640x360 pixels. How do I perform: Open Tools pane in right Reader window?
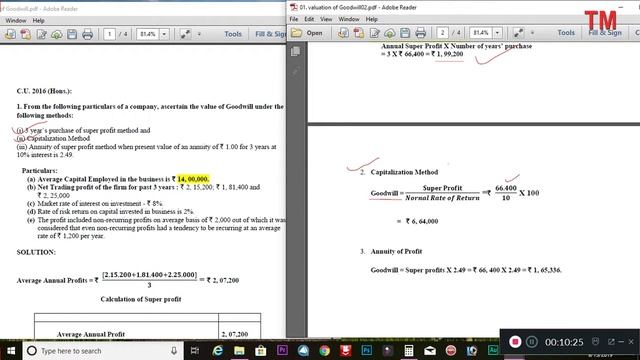566,33
